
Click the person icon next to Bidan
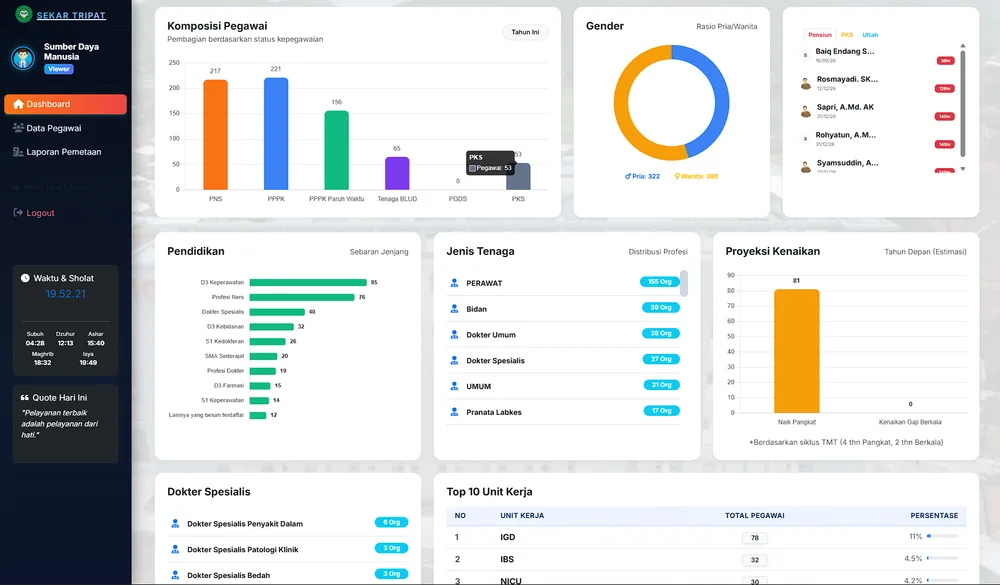pyautogui.click(x=454, y=309)
